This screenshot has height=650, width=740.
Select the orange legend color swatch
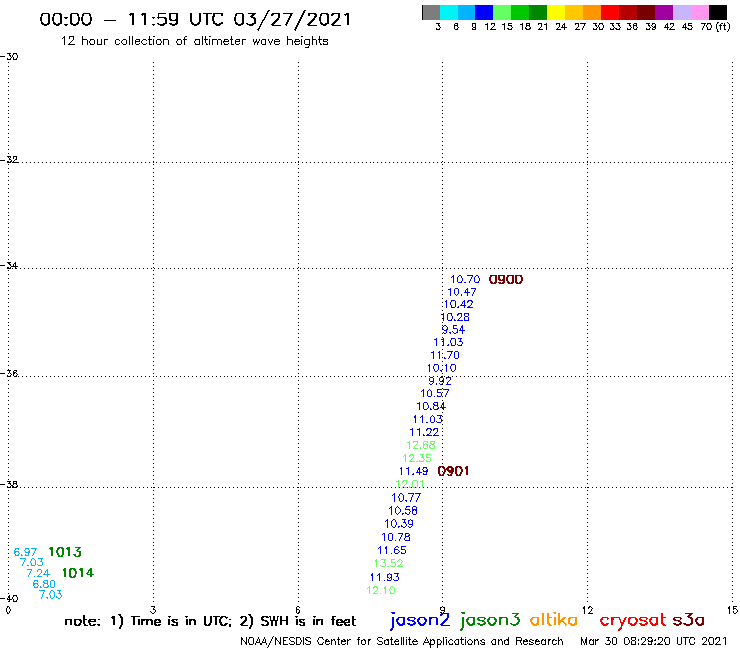point(592,12)
